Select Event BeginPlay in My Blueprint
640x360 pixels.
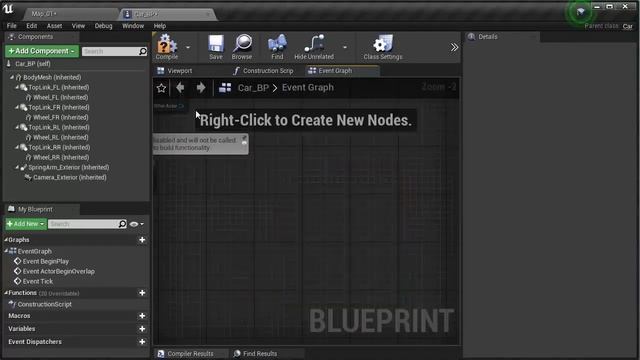[x=46, y=261]
